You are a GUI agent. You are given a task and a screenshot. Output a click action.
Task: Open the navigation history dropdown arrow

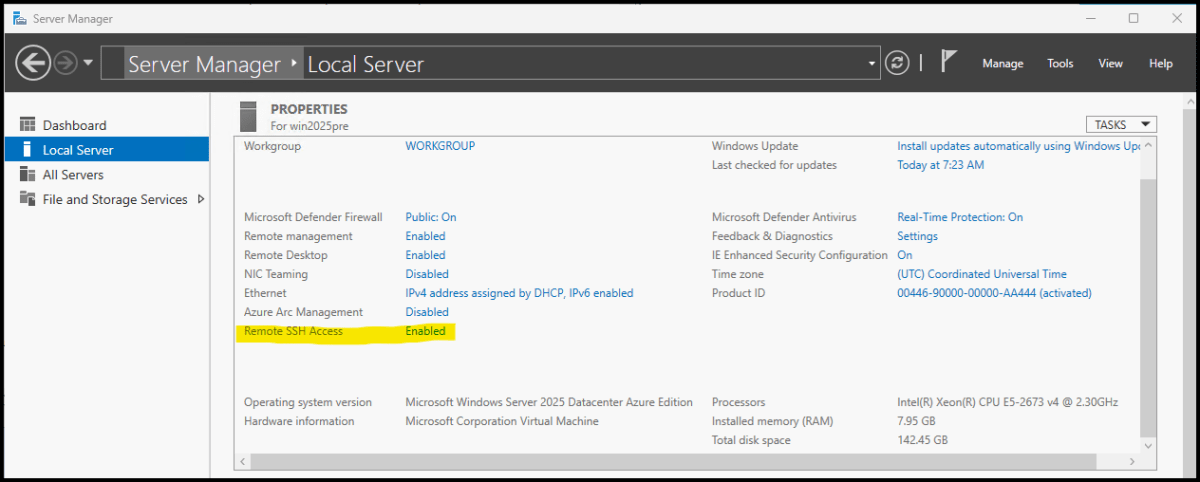pyautogui.click(x=88, y=63)
